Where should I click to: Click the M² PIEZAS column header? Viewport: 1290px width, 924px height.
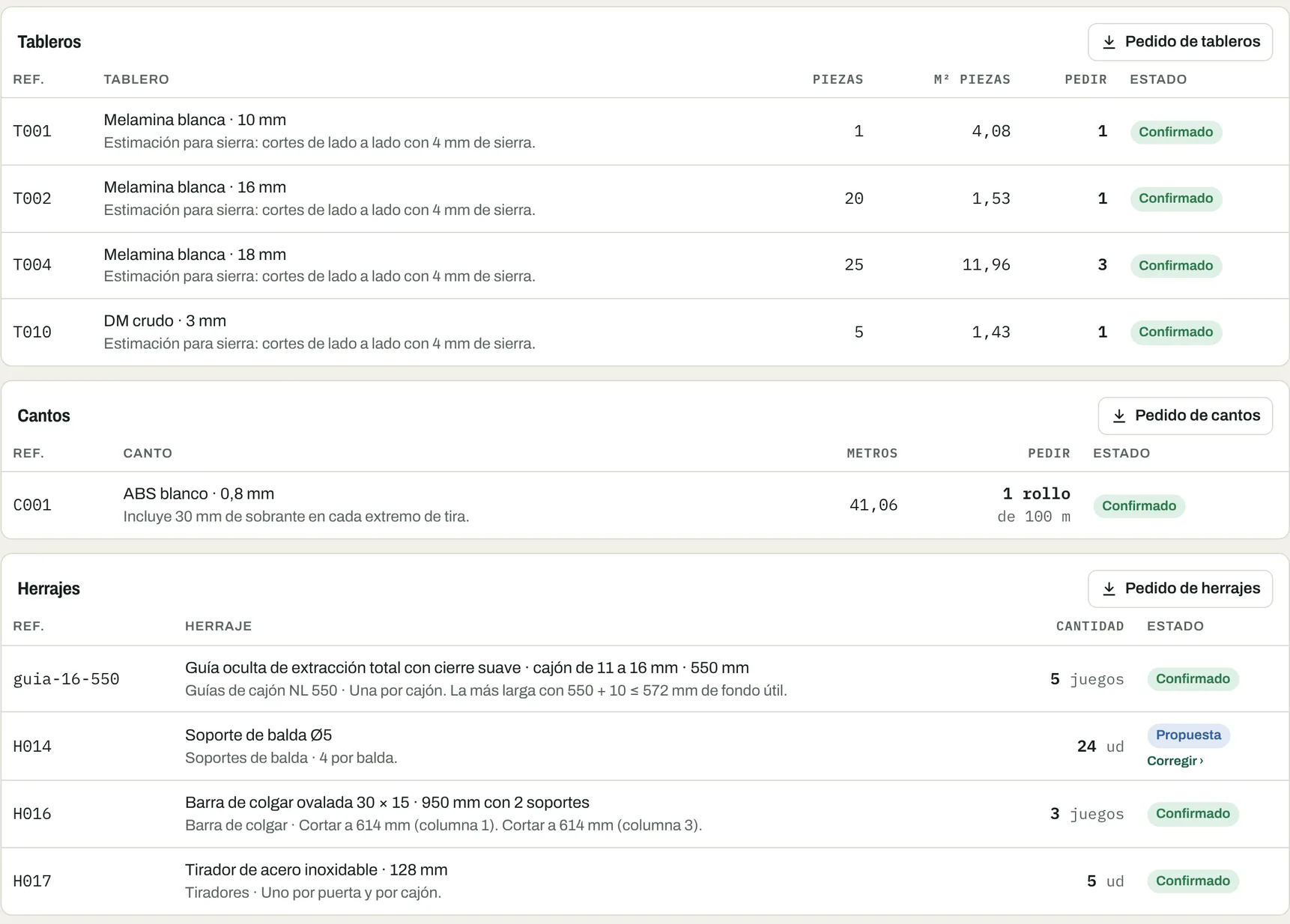tap(972, 79)
